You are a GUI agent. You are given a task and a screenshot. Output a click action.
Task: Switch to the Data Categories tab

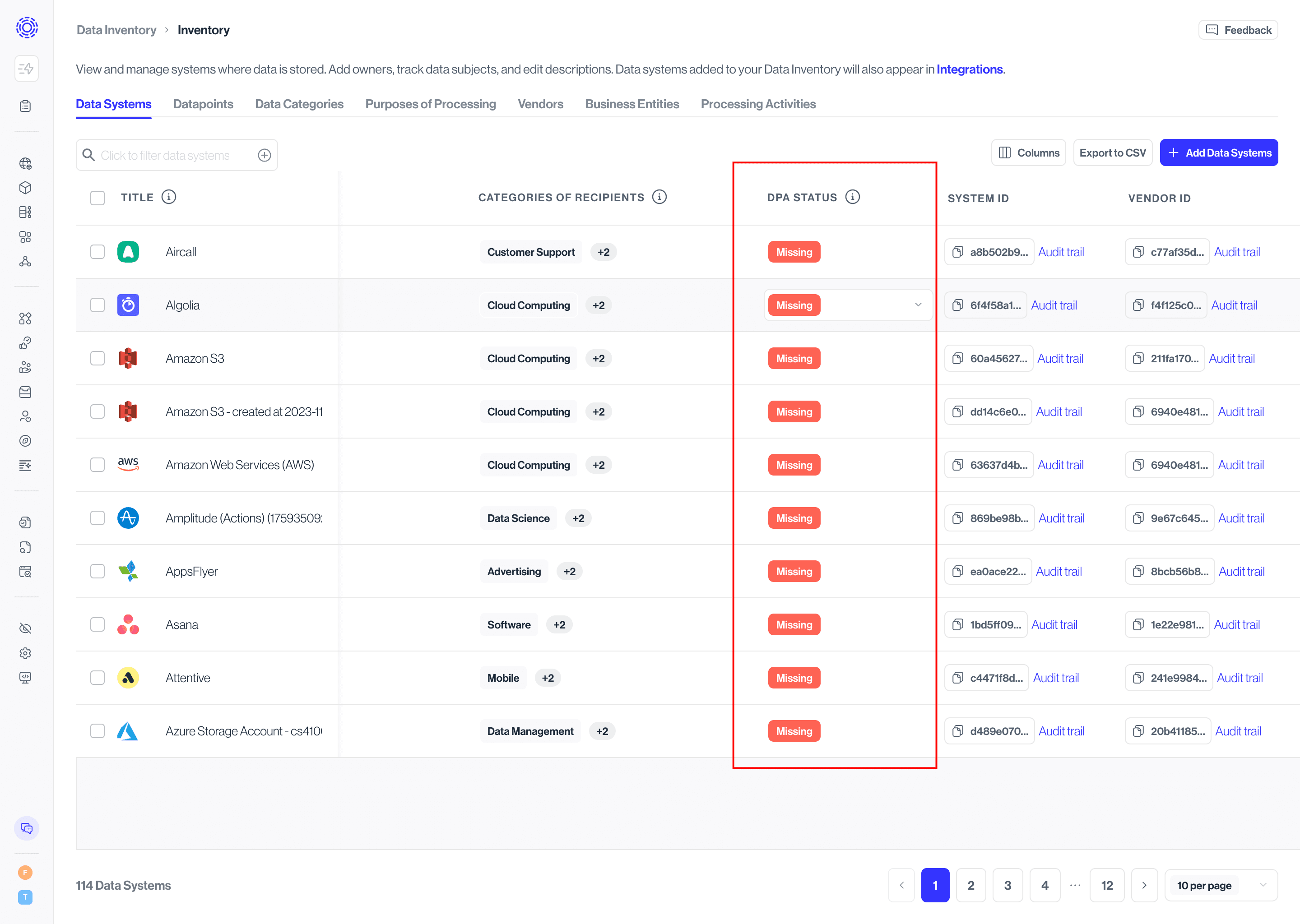click(x=299, y=104)
